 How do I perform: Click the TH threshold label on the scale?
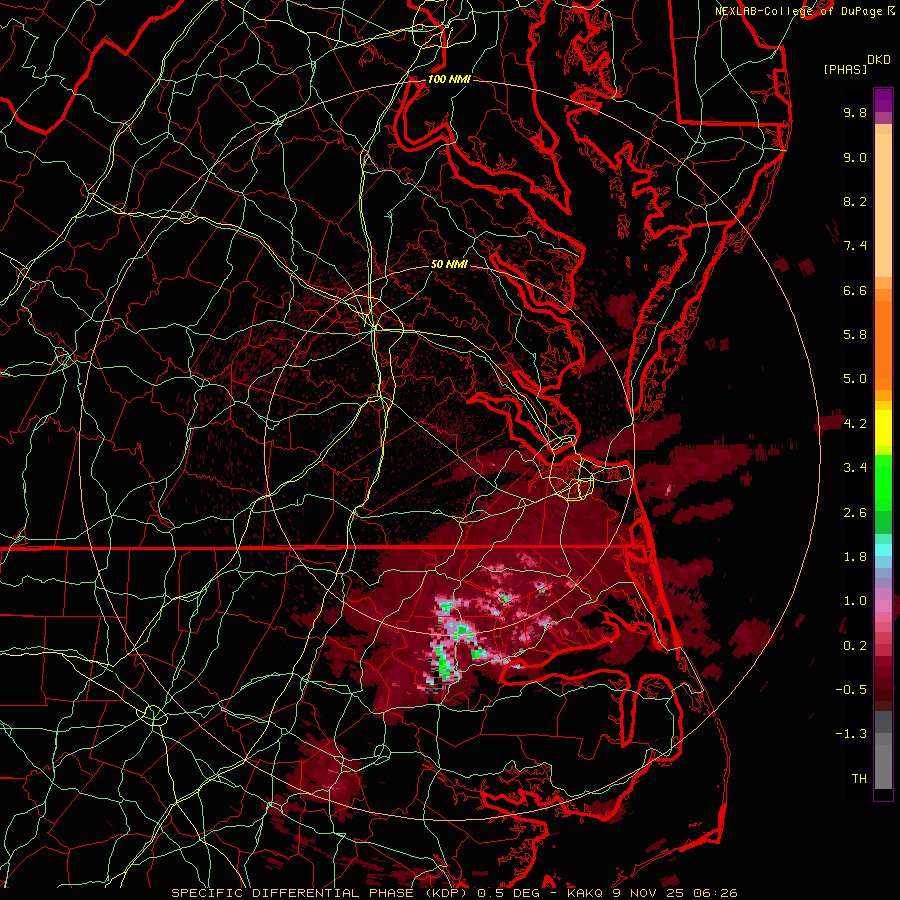point(859,779)
